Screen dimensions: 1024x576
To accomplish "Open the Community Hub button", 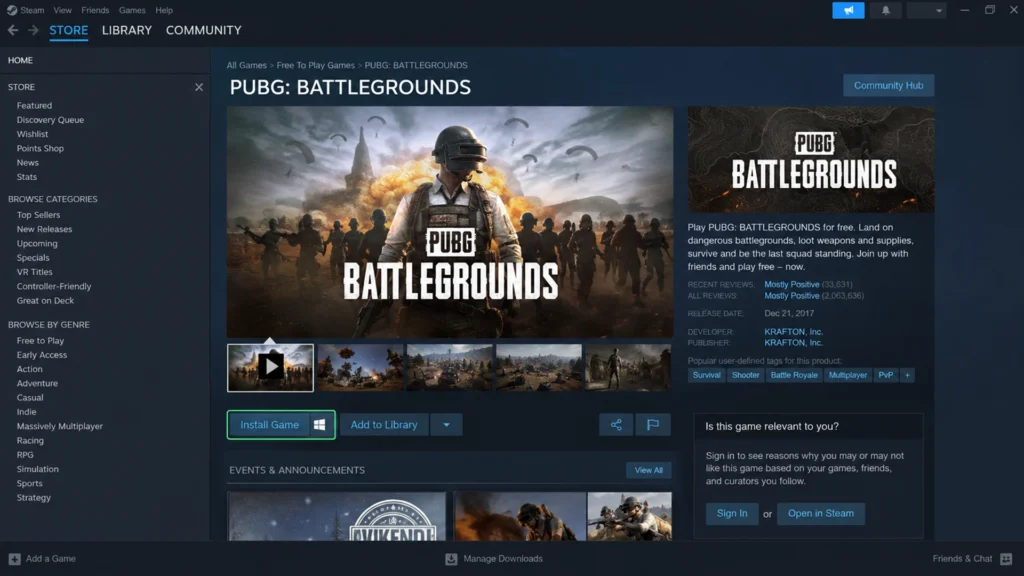I will pos(889,86).
